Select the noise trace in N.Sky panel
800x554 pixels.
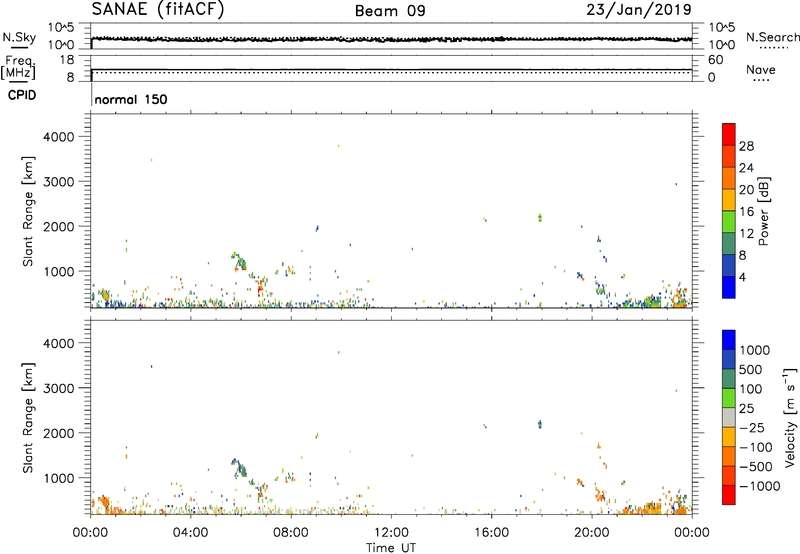391,39
